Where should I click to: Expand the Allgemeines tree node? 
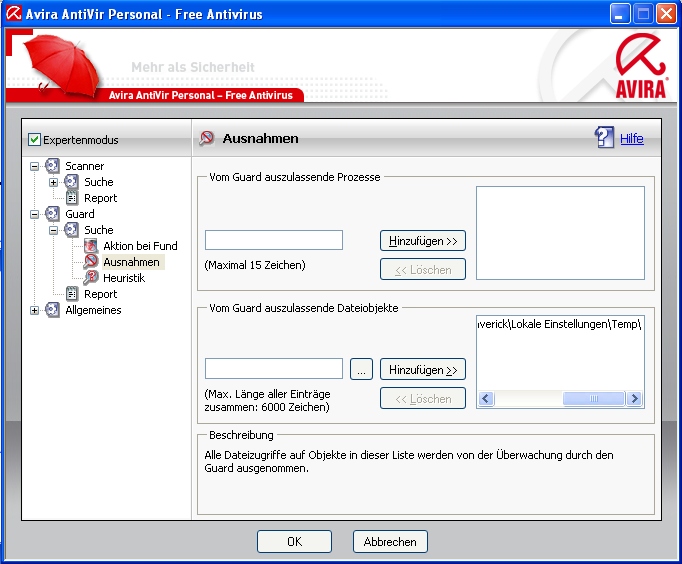[34, 310]
